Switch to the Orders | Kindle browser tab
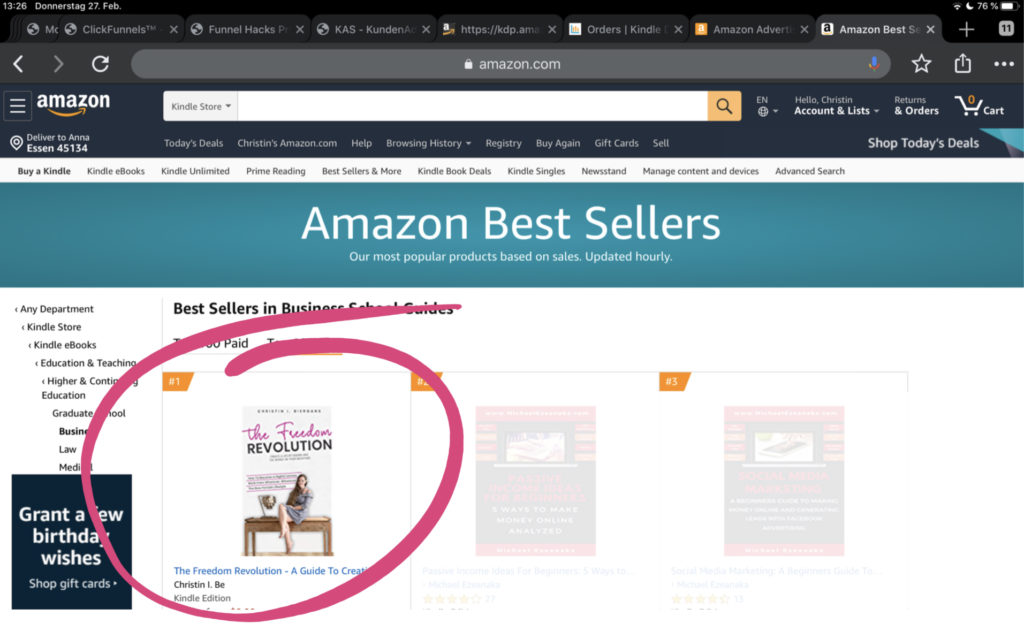This screenshot has height=631, width=1024. (624, 29)
